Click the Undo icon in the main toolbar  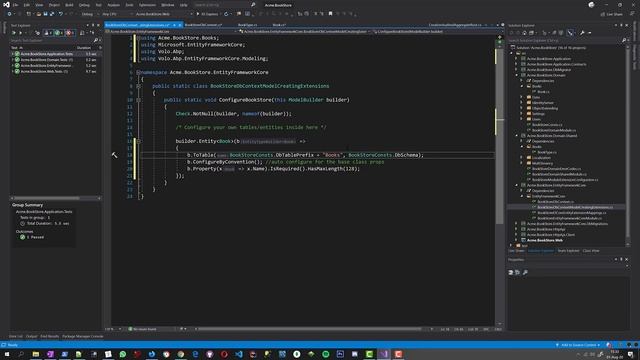pos(61,14)
